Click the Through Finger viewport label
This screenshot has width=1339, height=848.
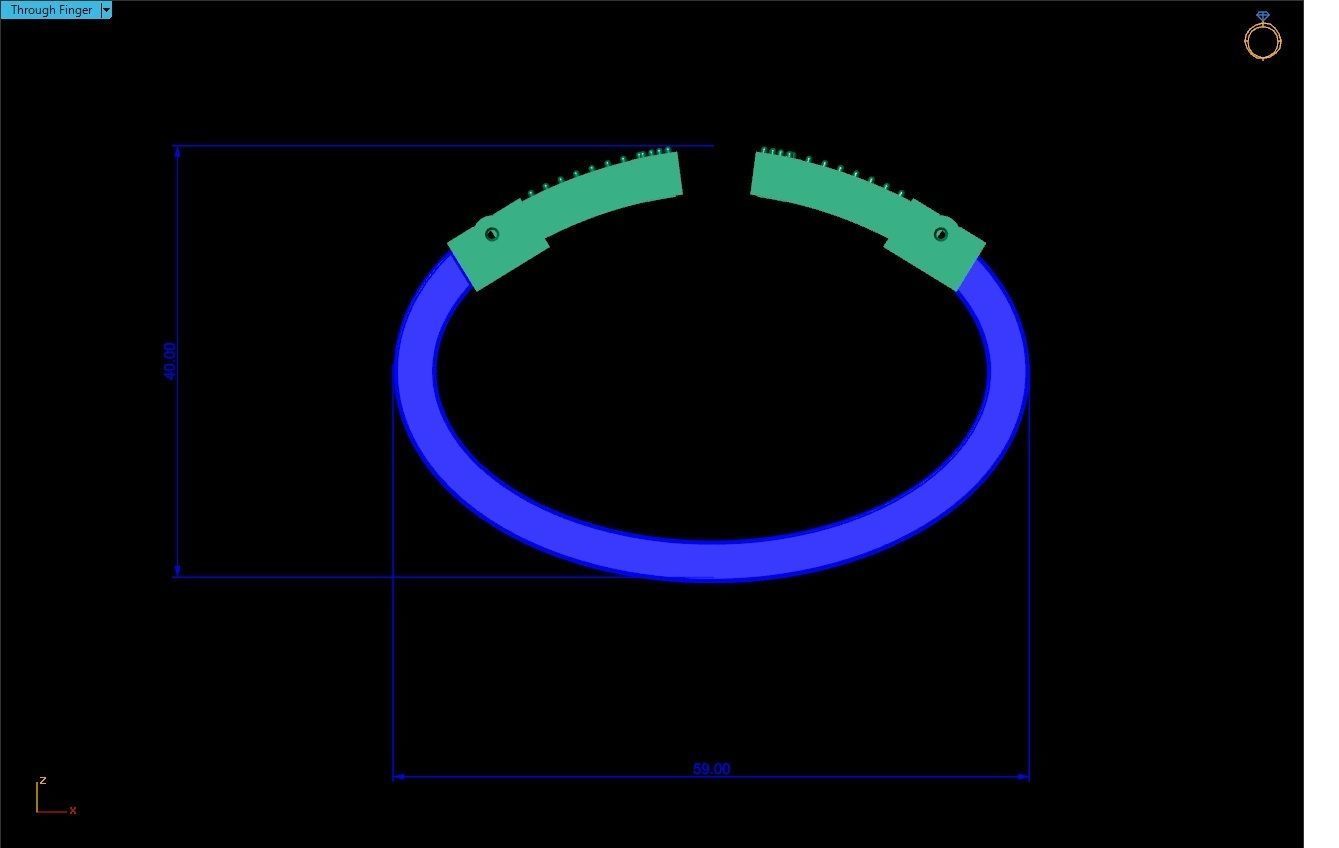coord(50,10)
